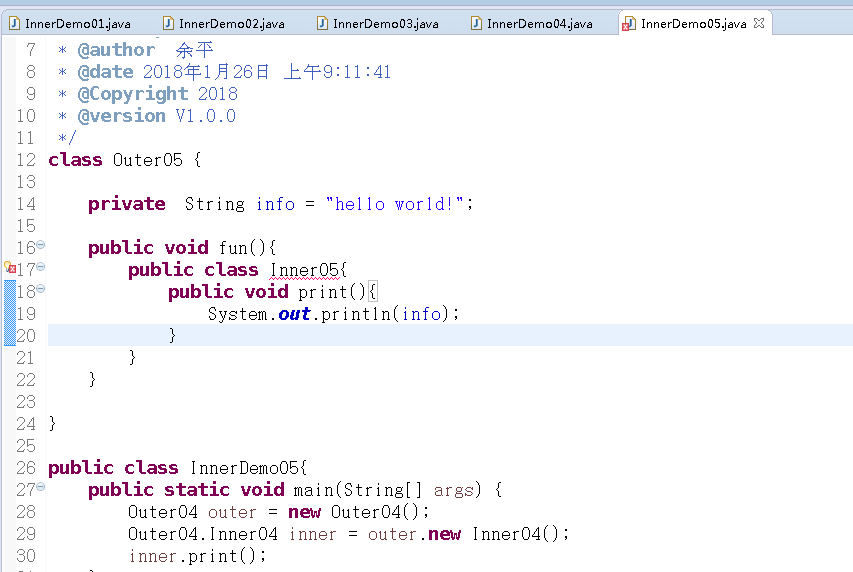Open the InnerDemo03.java editor tab
The image size is (853, 572).
tap(379, 23)
